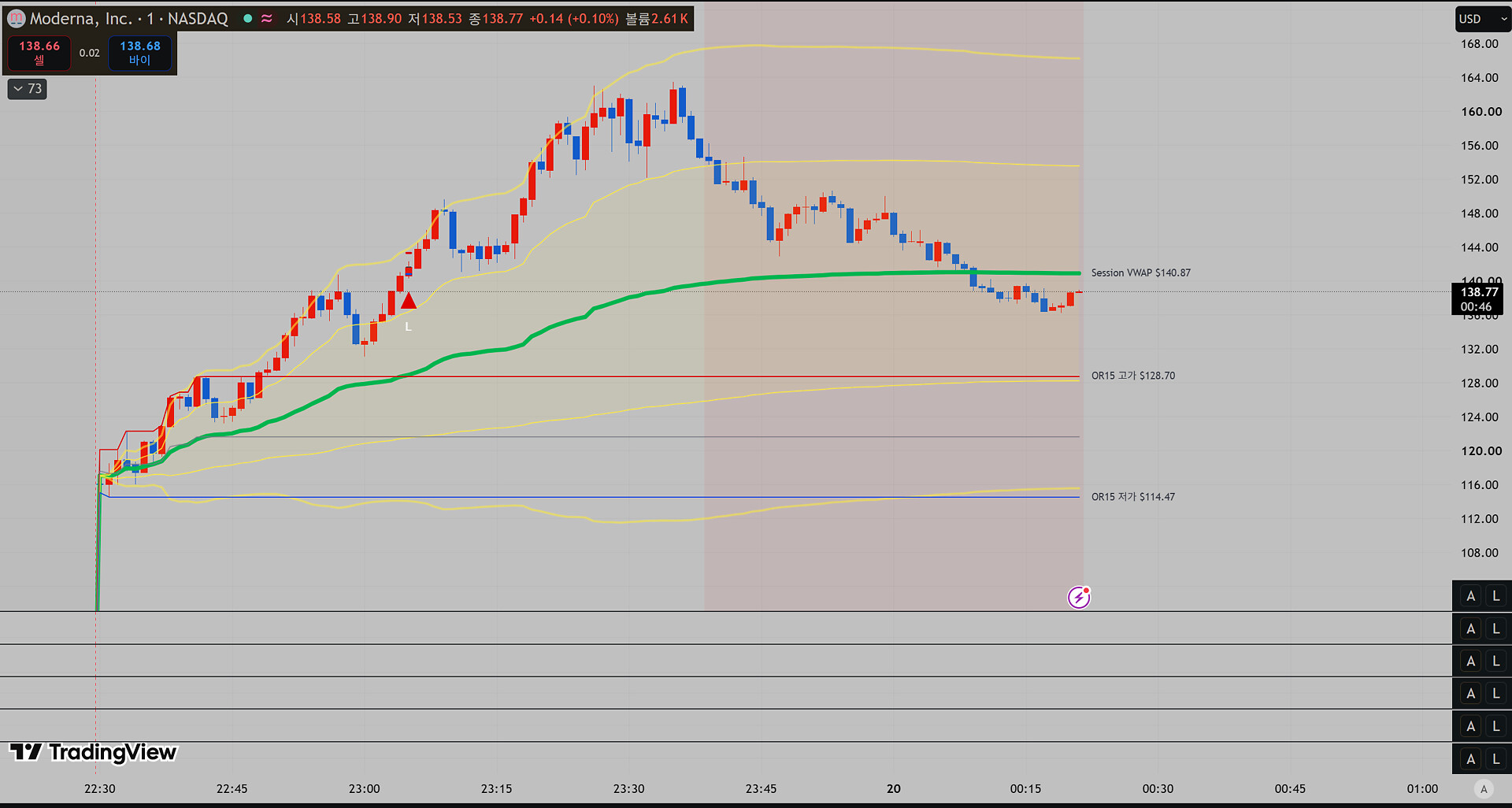Click the volume value 볼륨2.61 K
This screenshot has height=808, width=1512.
tap(657, 18)
